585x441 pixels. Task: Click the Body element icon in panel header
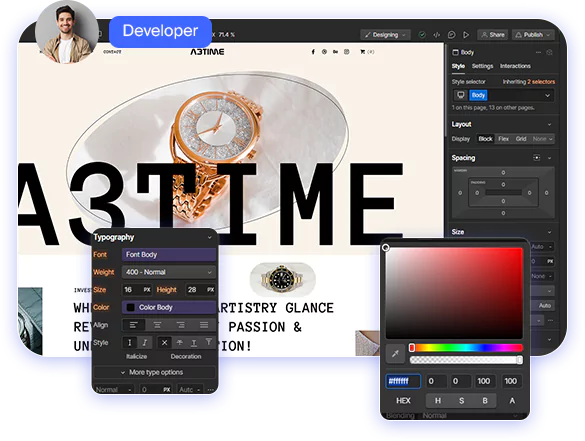coord(455,52)
